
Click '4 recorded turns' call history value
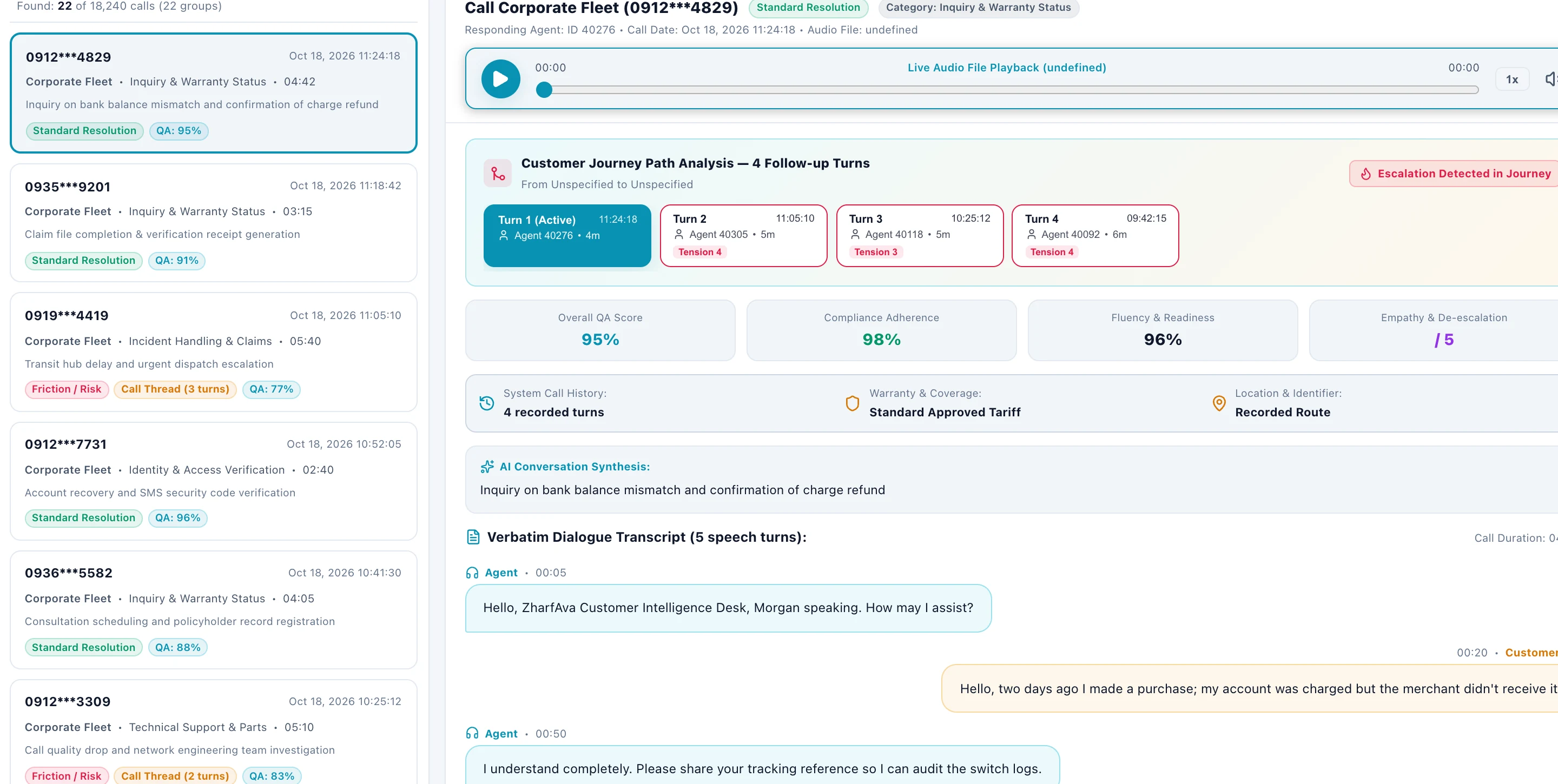tap(553, 412)
